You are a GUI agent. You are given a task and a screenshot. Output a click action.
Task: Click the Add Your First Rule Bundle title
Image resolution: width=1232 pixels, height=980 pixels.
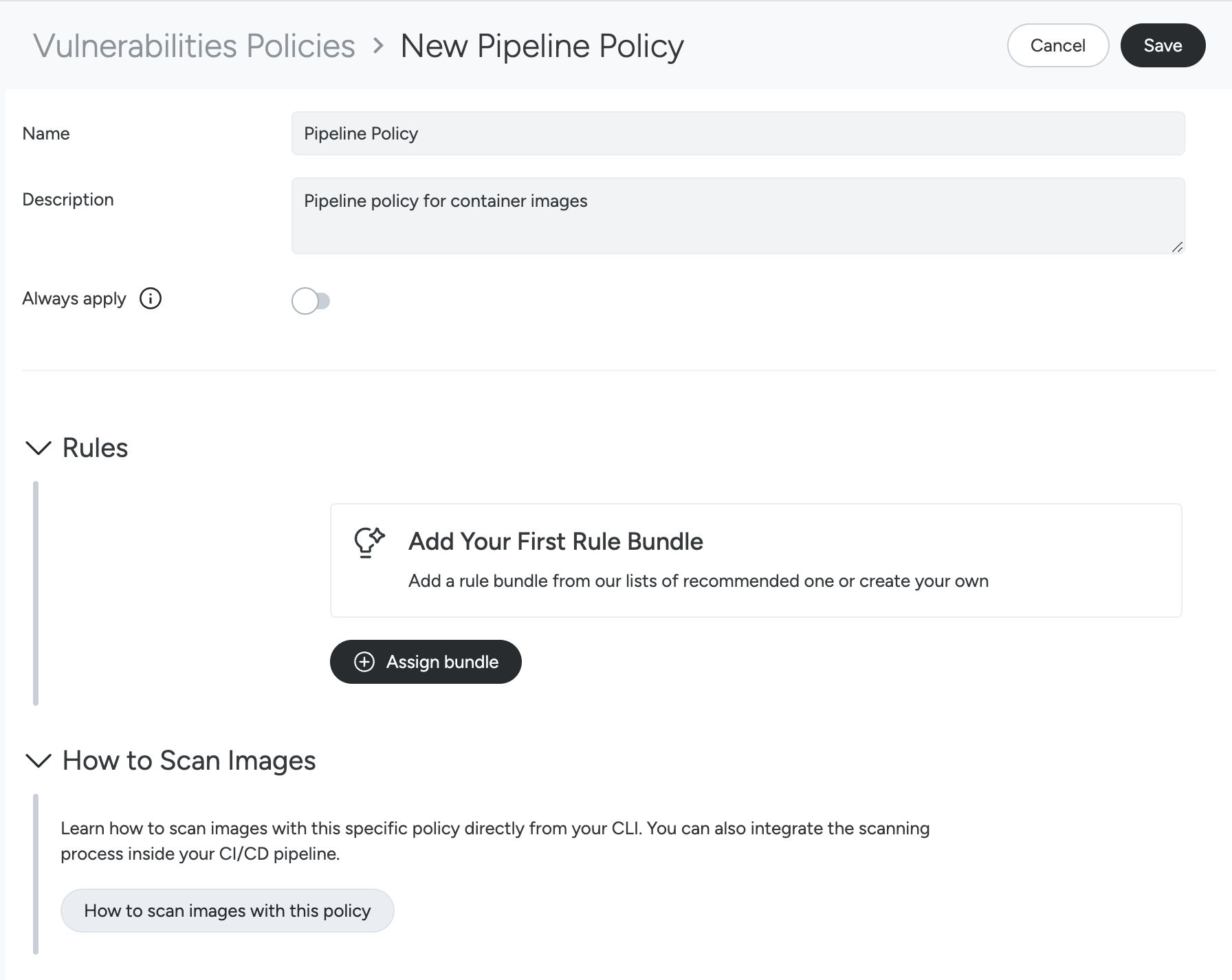coord(555,542)
